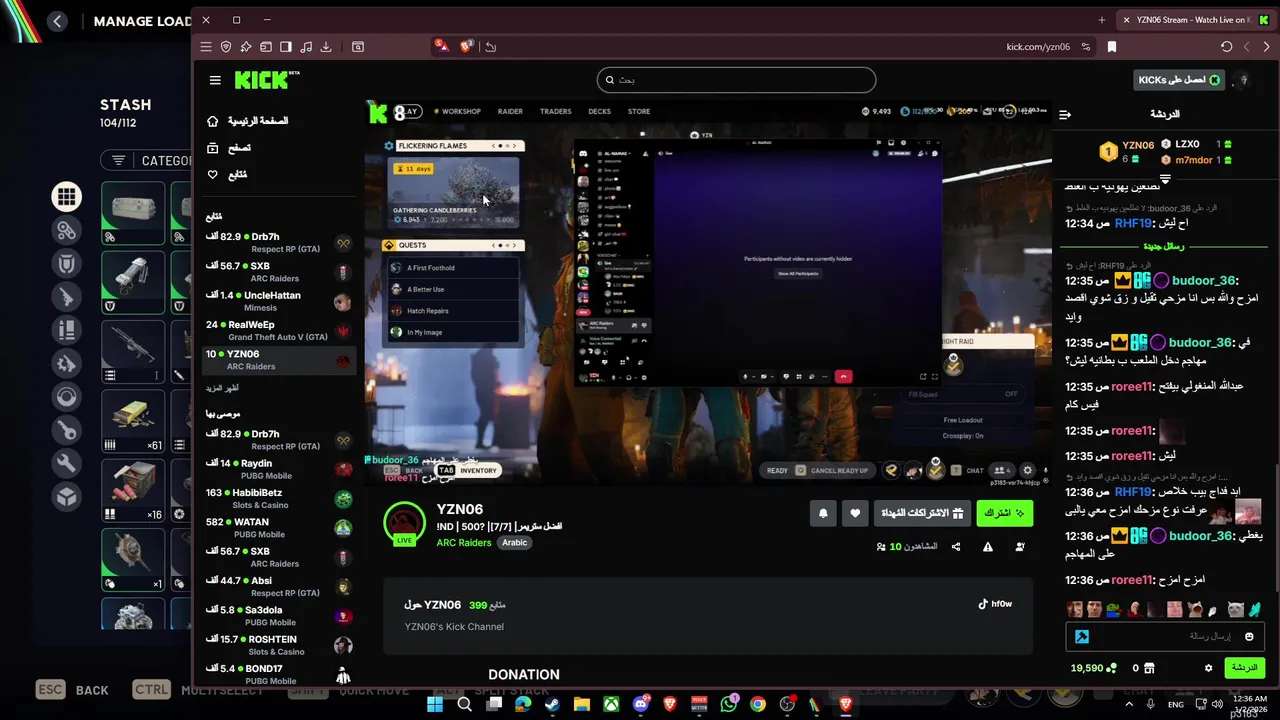Click the browser reload icon
1280x720 pixels.
pyautogui.click(x=1226, y=46)
